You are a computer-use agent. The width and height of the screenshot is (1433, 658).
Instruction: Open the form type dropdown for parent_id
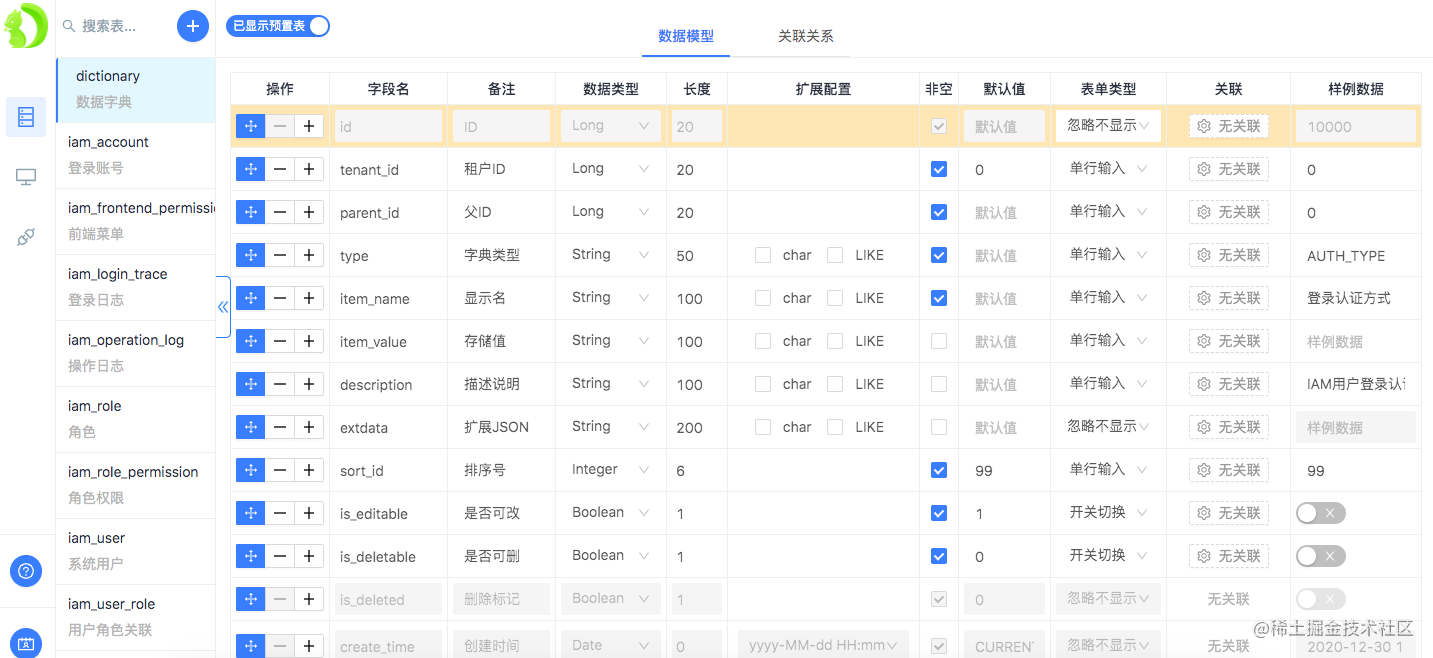coord(1108,212)
